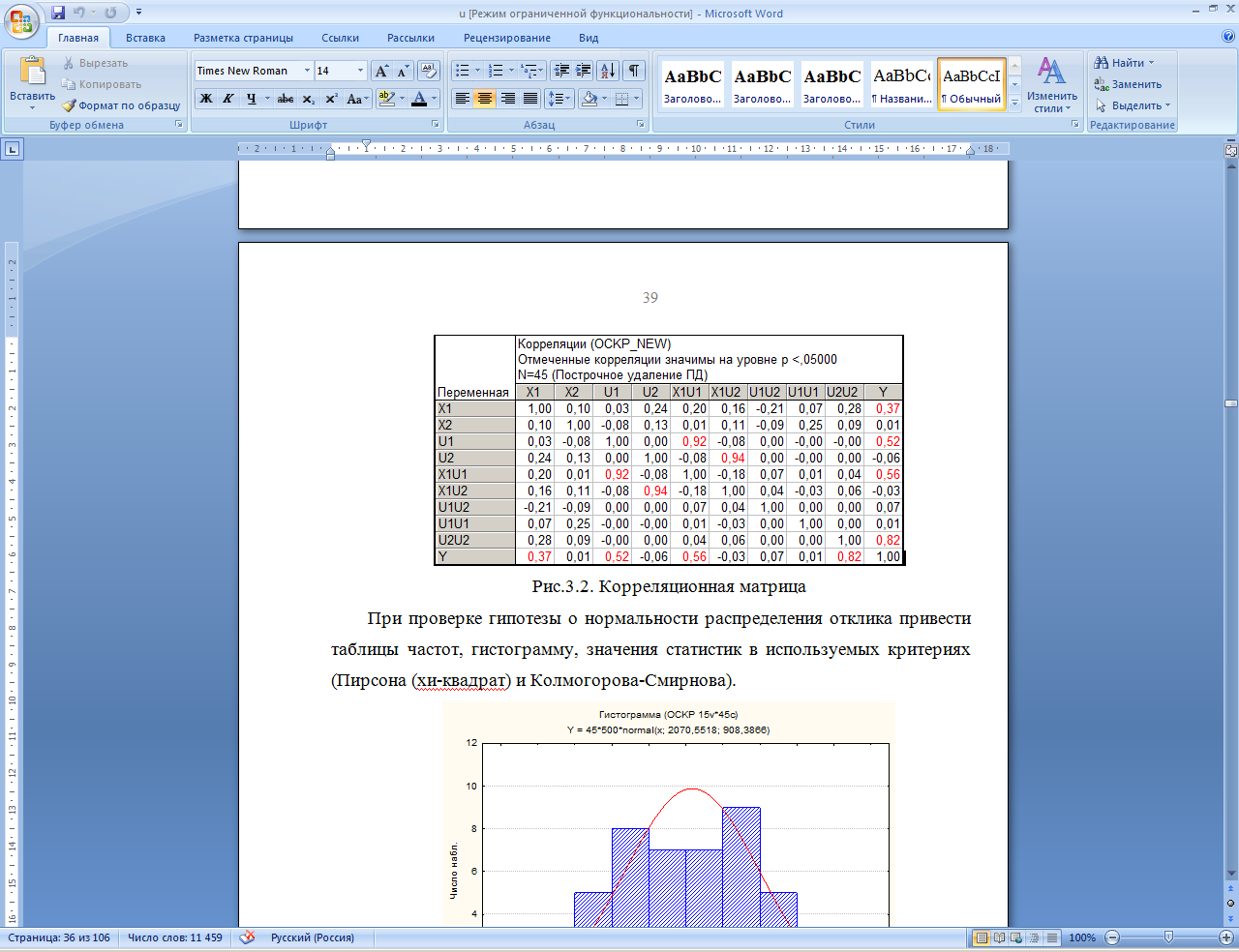The height and width of the screenshot is (952, 1239).
Task: Toggle Bold (Ж) formatting
Action: pos(206,99)
